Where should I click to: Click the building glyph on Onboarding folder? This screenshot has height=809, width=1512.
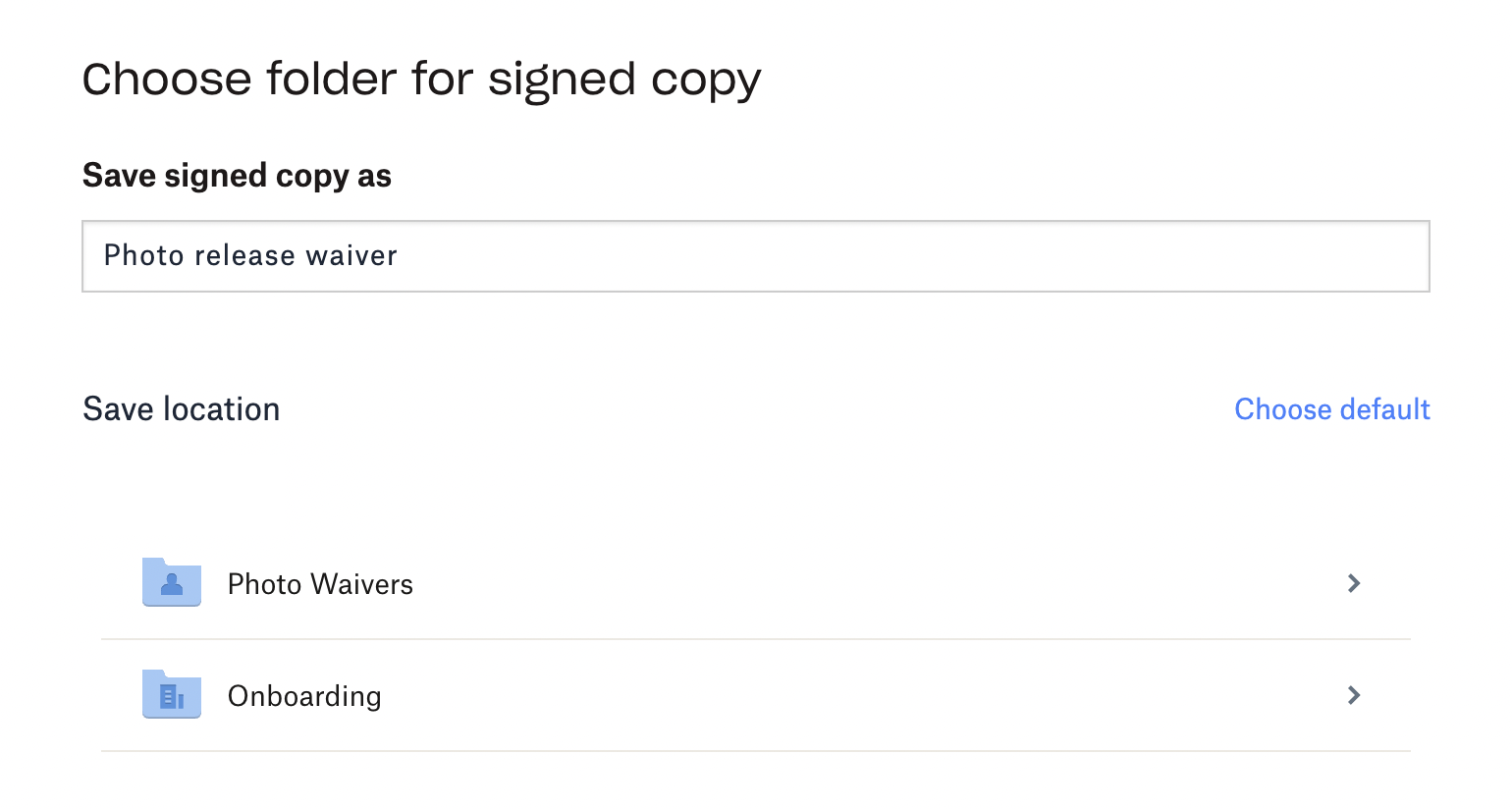pyautogui.click(x=172, y=697)
